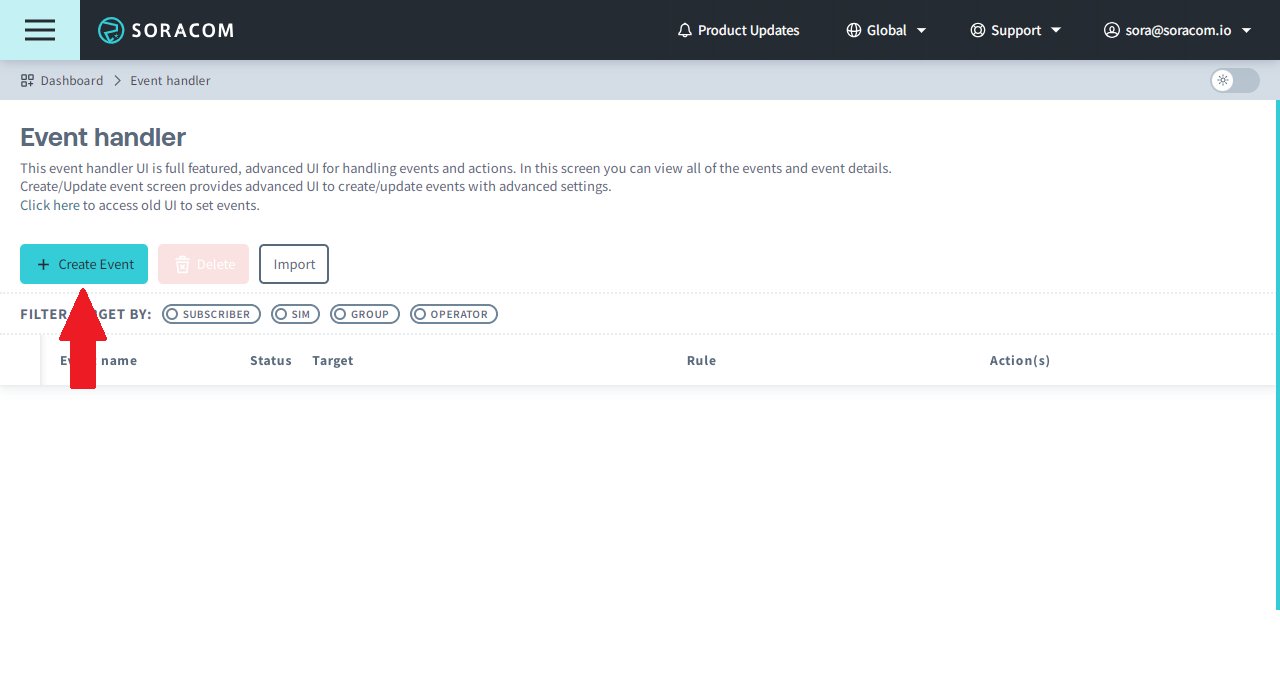Click the notification bell icon
Image resolution: width=1280 pixels, height=700 pixels.
(x=684, y=30)
